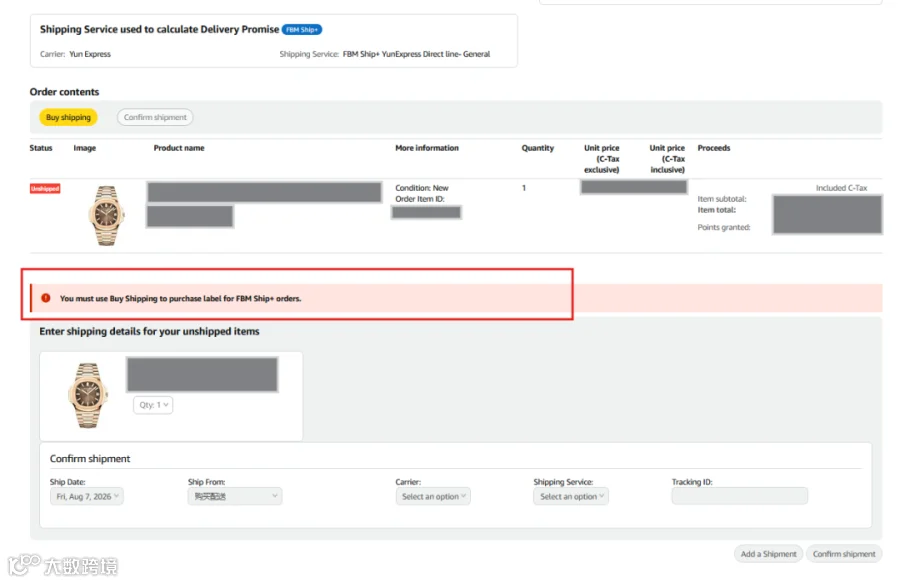
Task: Click the 'Unit price (C-Tax inclusive)' column header
Action: click(x=667, y=159)
